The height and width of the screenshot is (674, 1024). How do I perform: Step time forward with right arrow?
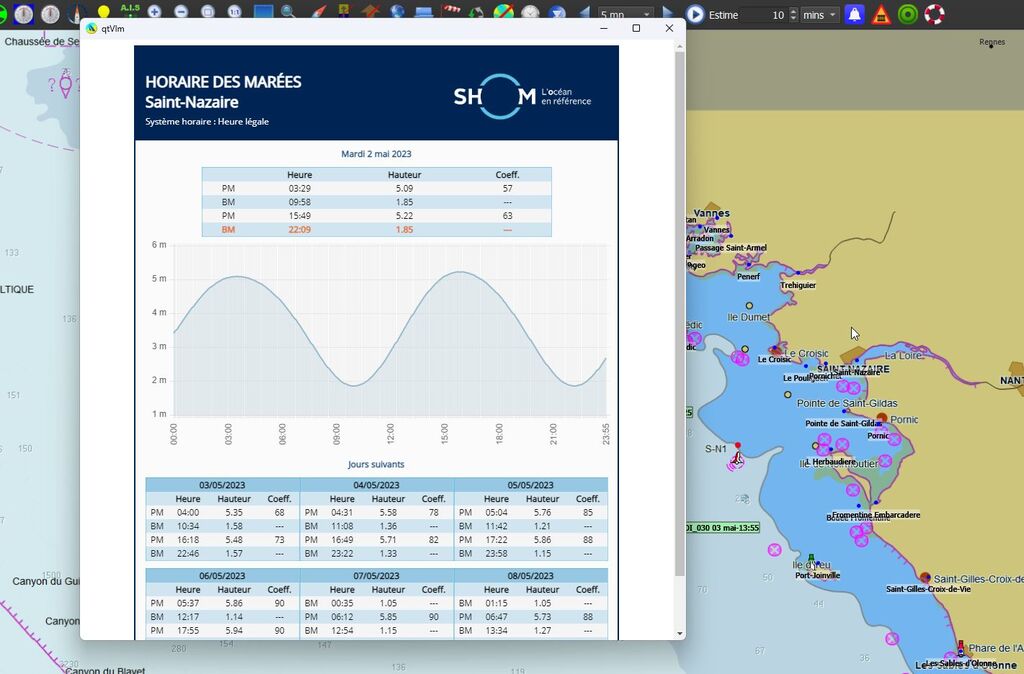pos(667,13)
